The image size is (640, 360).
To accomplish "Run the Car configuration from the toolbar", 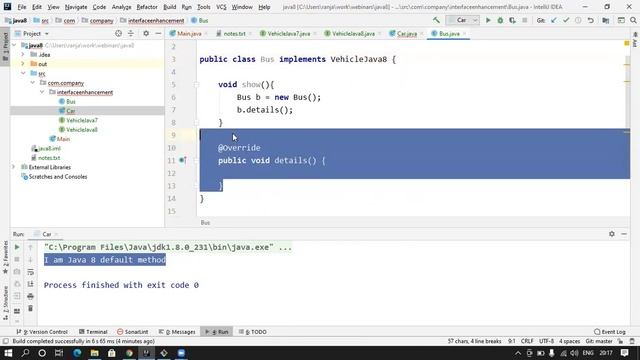I will tap(488, 20).
